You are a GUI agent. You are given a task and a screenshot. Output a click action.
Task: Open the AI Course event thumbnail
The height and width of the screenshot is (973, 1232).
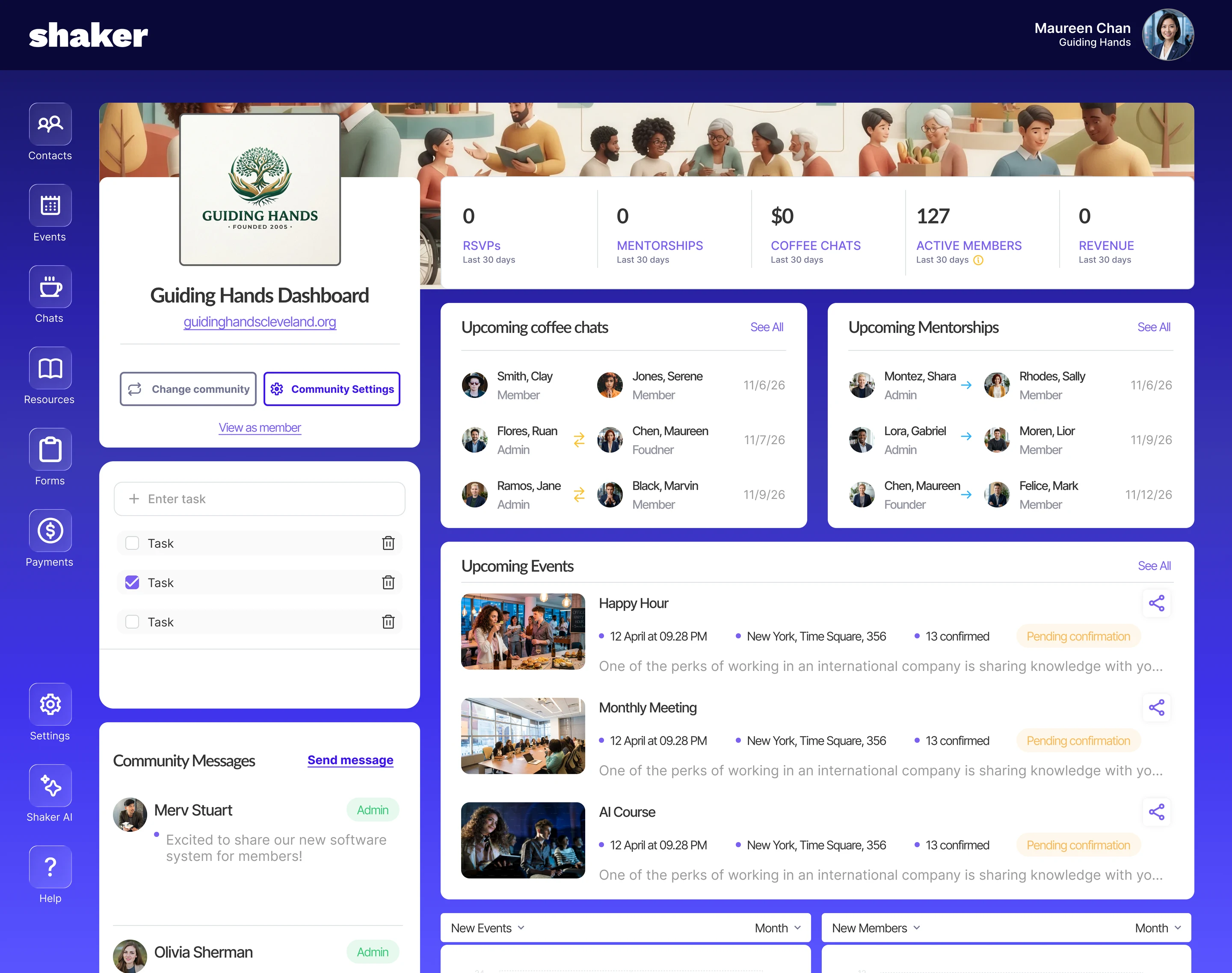pos(523,840)
